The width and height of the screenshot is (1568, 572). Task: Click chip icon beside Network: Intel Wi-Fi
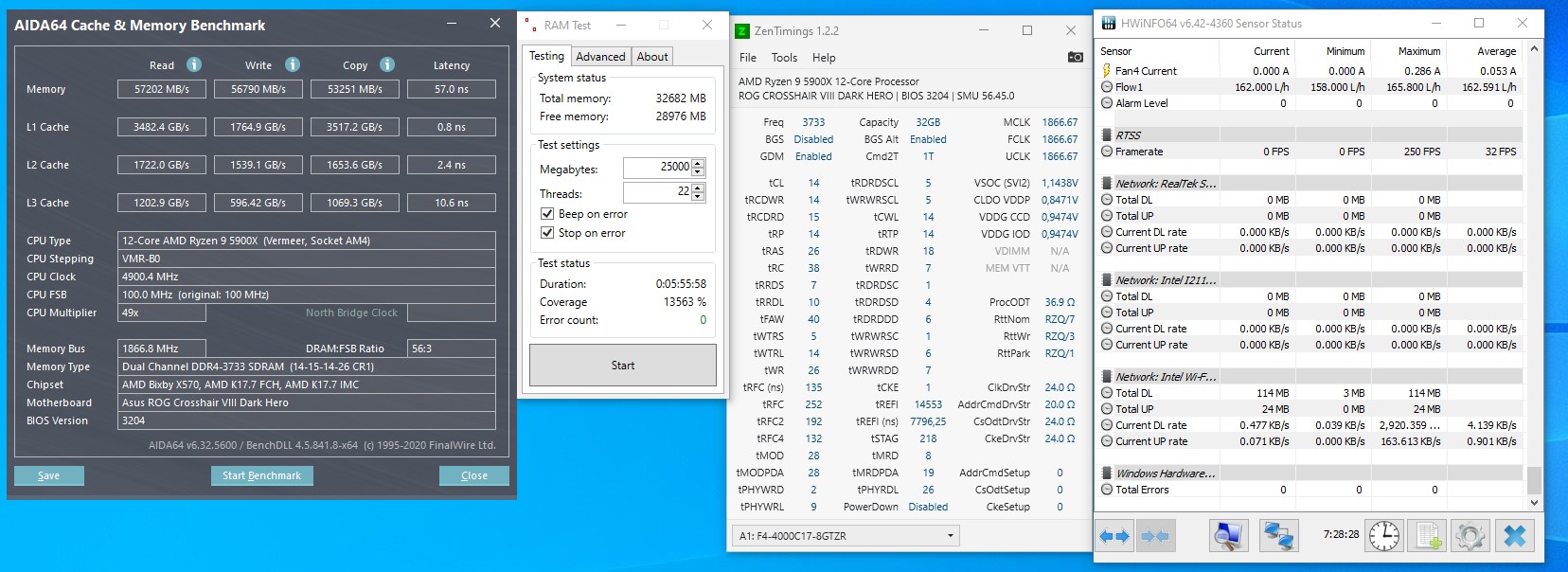1107,377
